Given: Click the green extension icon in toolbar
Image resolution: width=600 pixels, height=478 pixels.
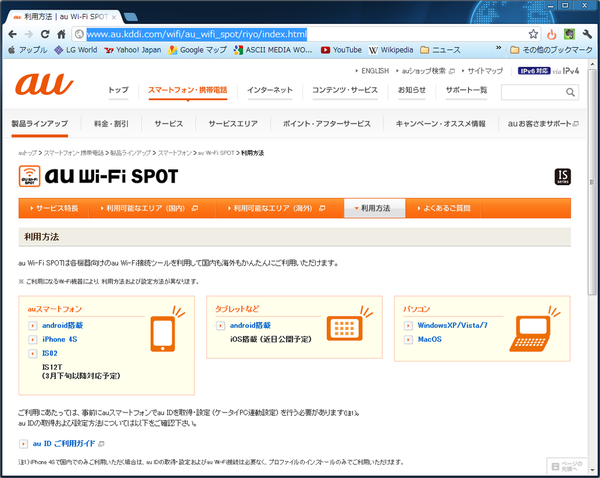Looking at the screenshot, I should click(569, 34).
